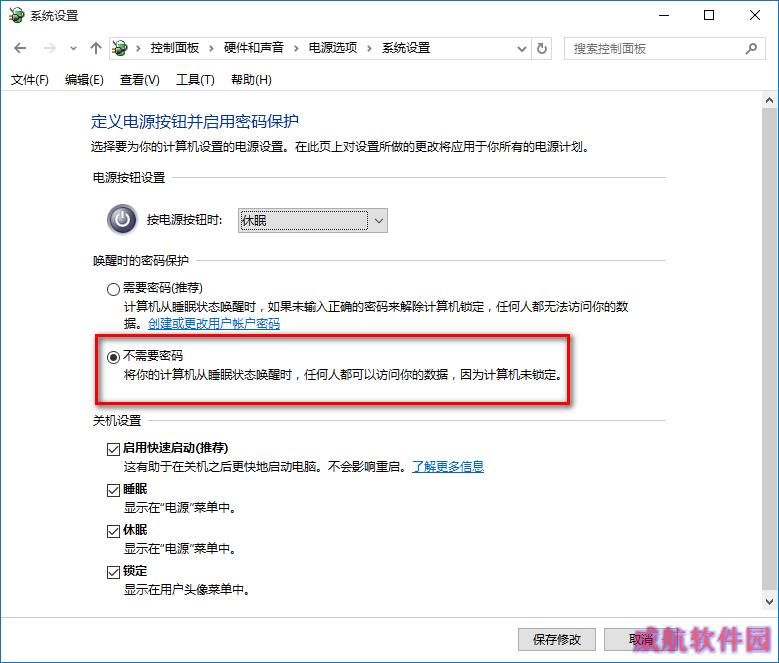Screen dimensions: 779x663
Task: Open the 工具(T) menu
Action: click(x=195, y=79)
